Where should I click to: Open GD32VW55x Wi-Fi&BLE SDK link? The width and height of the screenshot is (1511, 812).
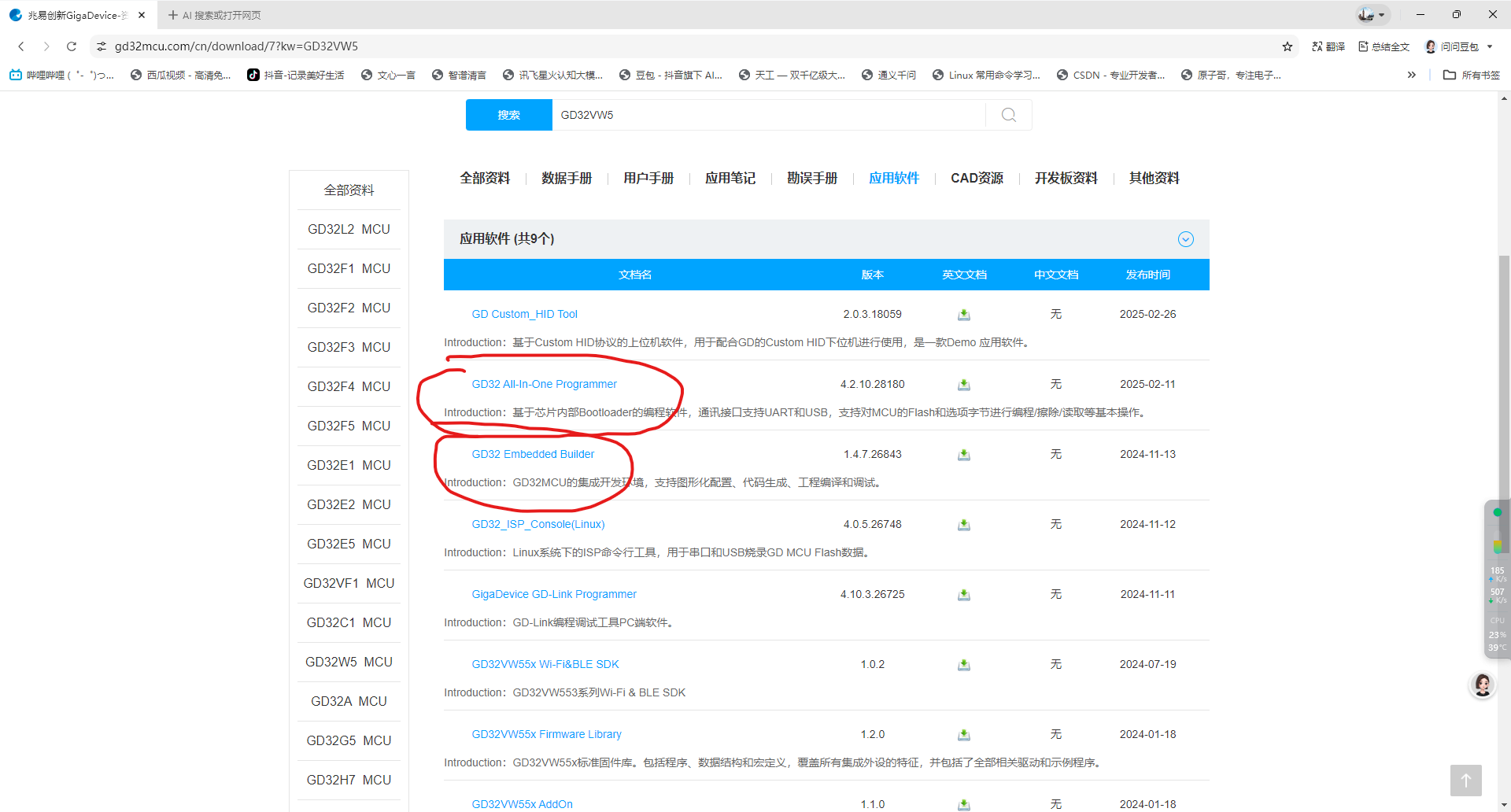pyautogui.click(x=545, y=664)
